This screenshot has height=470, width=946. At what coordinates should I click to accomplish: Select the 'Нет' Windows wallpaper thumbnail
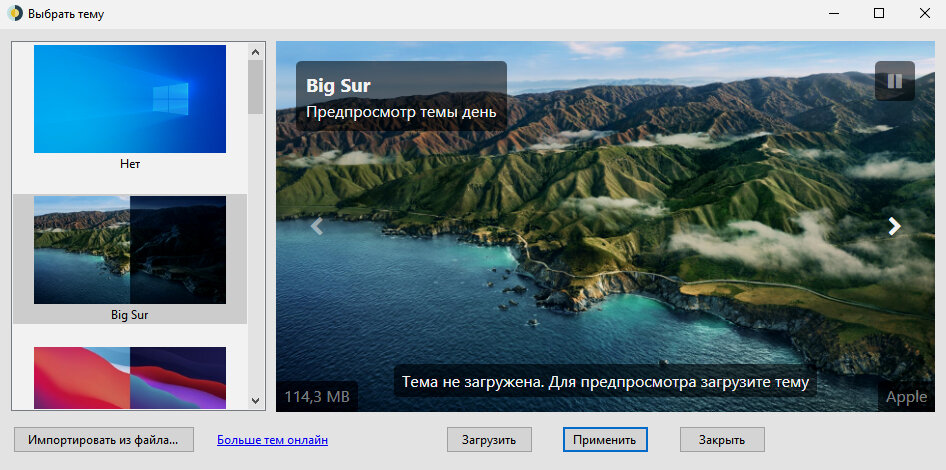tap(130, 99)
